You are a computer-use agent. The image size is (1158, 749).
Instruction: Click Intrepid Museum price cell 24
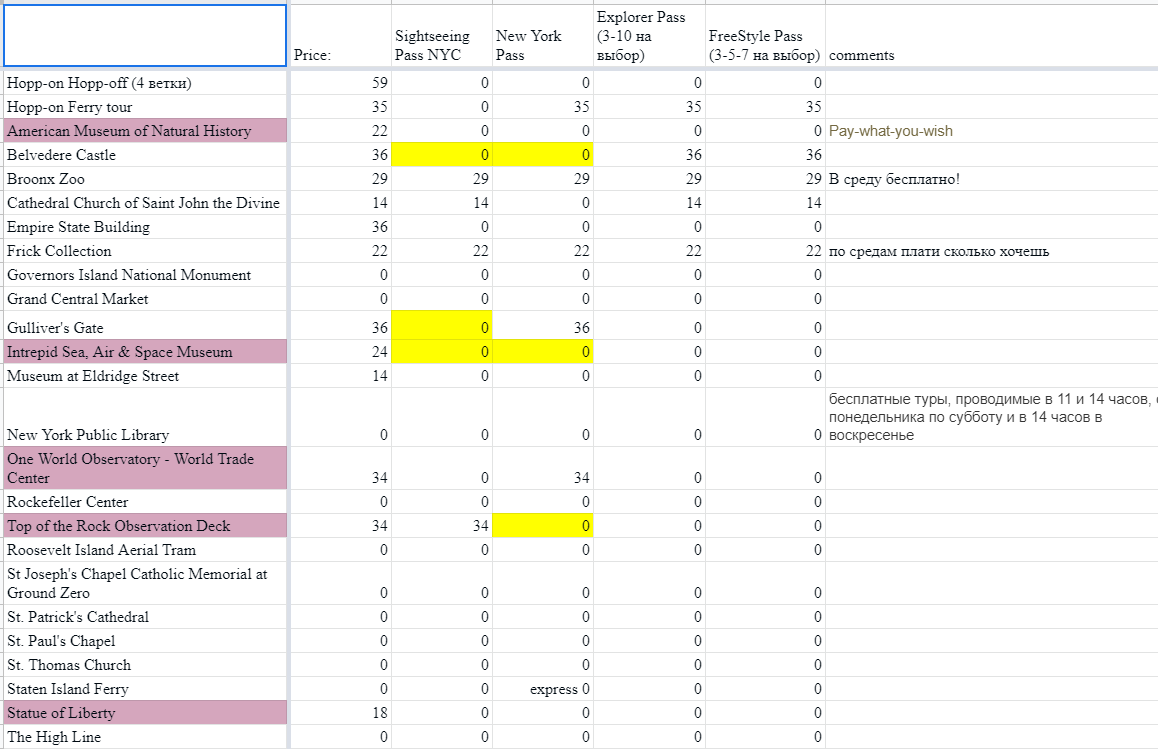point(340,352)
